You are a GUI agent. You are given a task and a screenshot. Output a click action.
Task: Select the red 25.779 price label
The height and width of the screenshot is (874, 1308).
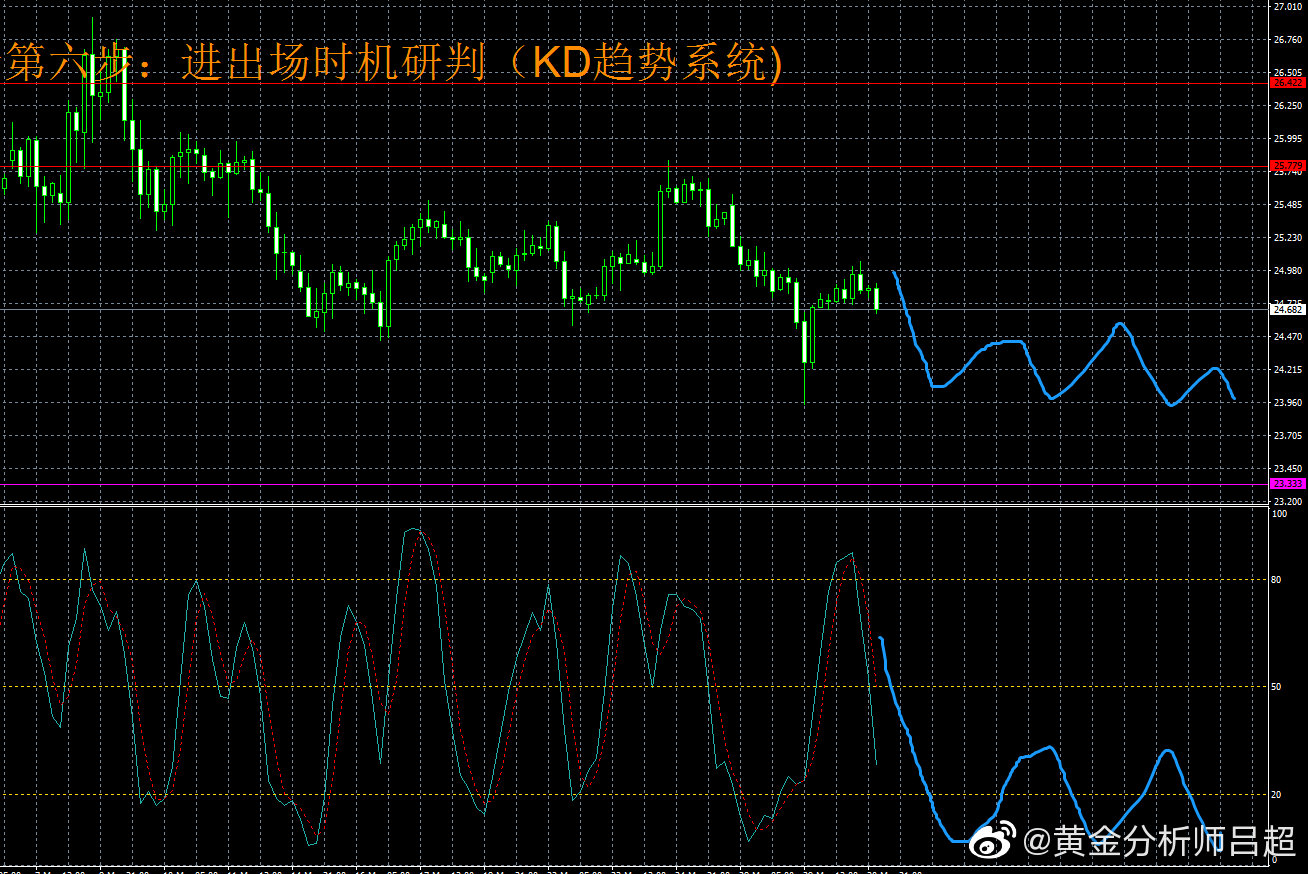(x=1287, y=166)
